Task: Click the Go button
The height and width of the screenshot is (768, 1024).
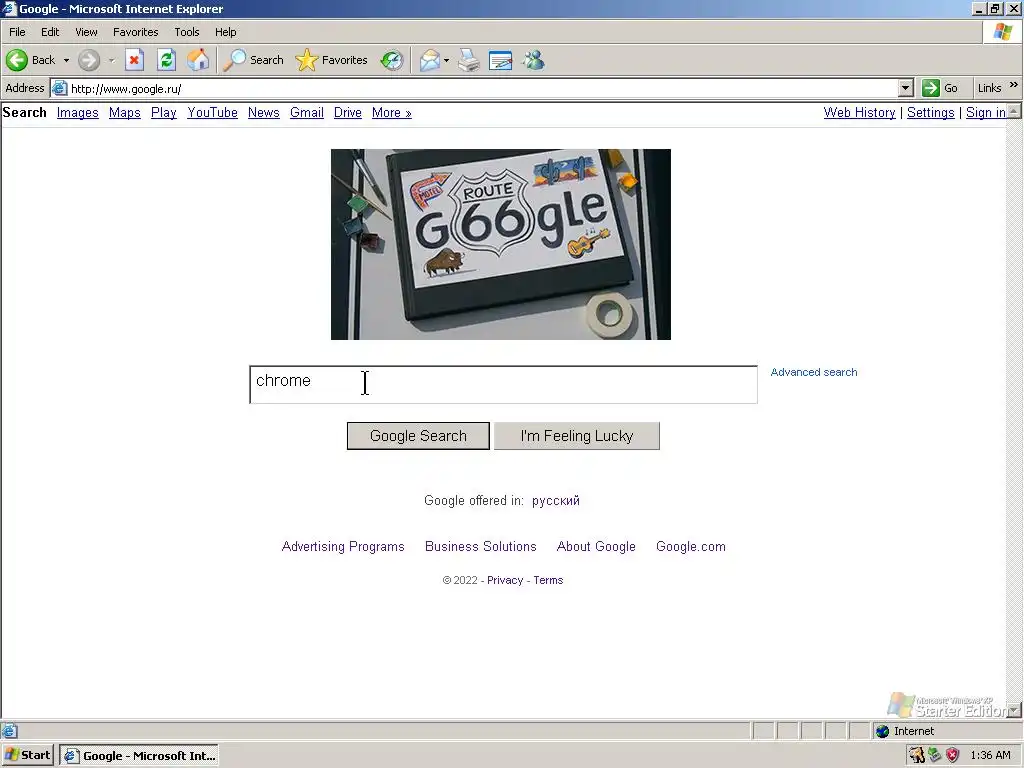Action: click(x=940, y=88)
